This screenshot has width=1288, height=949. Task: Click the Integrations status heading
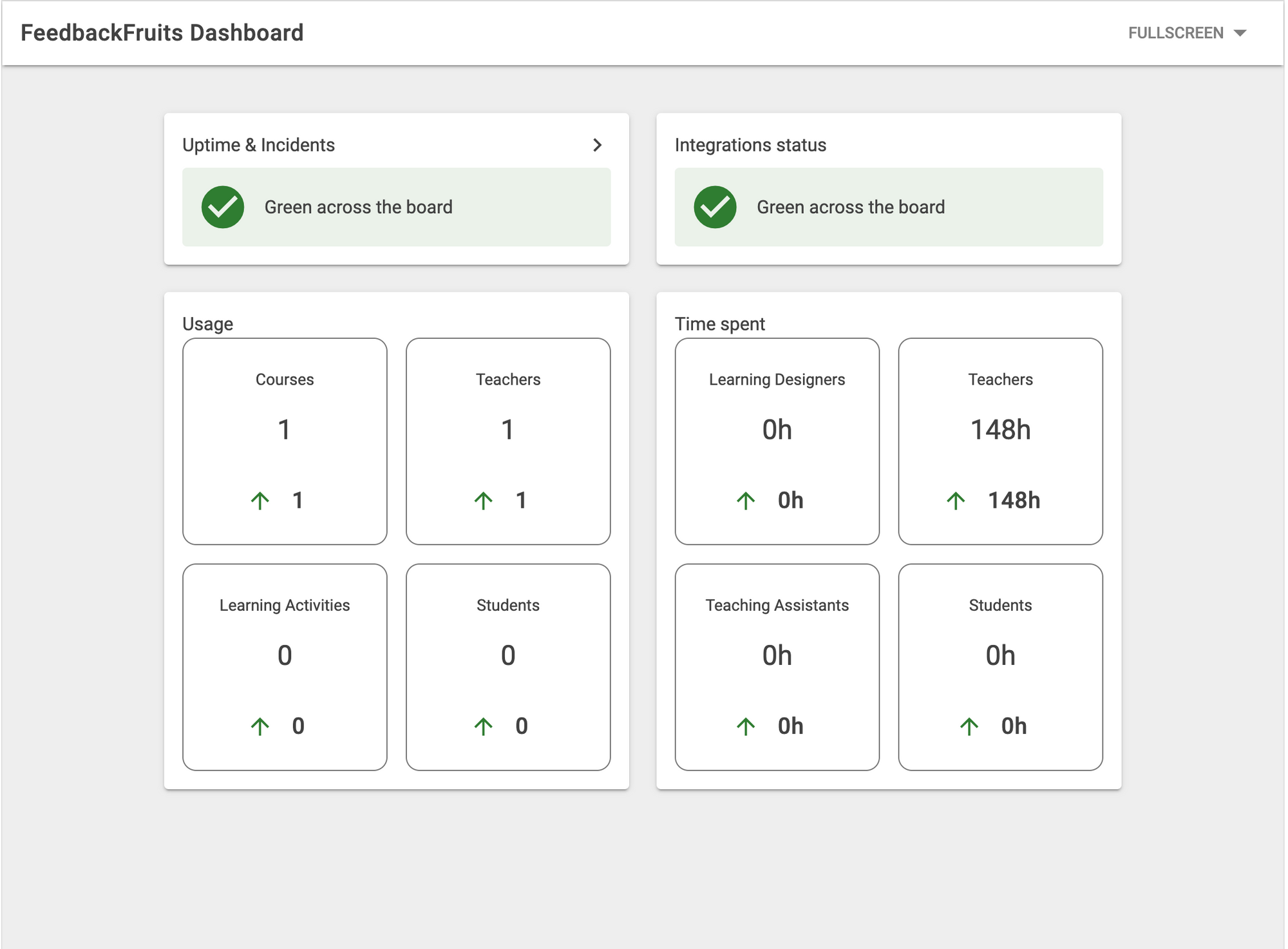[750, 145]
